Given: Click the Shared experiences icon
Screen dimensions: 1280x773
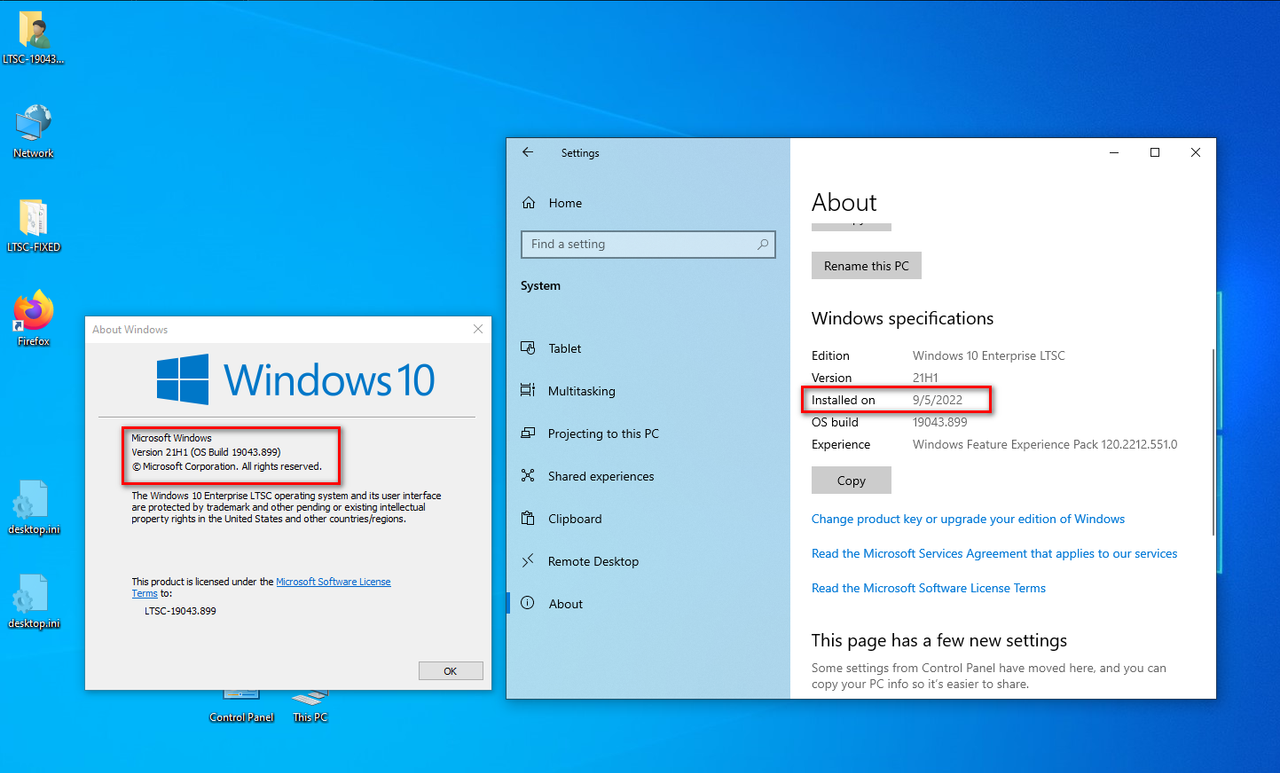Looking at the screenshot, I should pos(529,476).
